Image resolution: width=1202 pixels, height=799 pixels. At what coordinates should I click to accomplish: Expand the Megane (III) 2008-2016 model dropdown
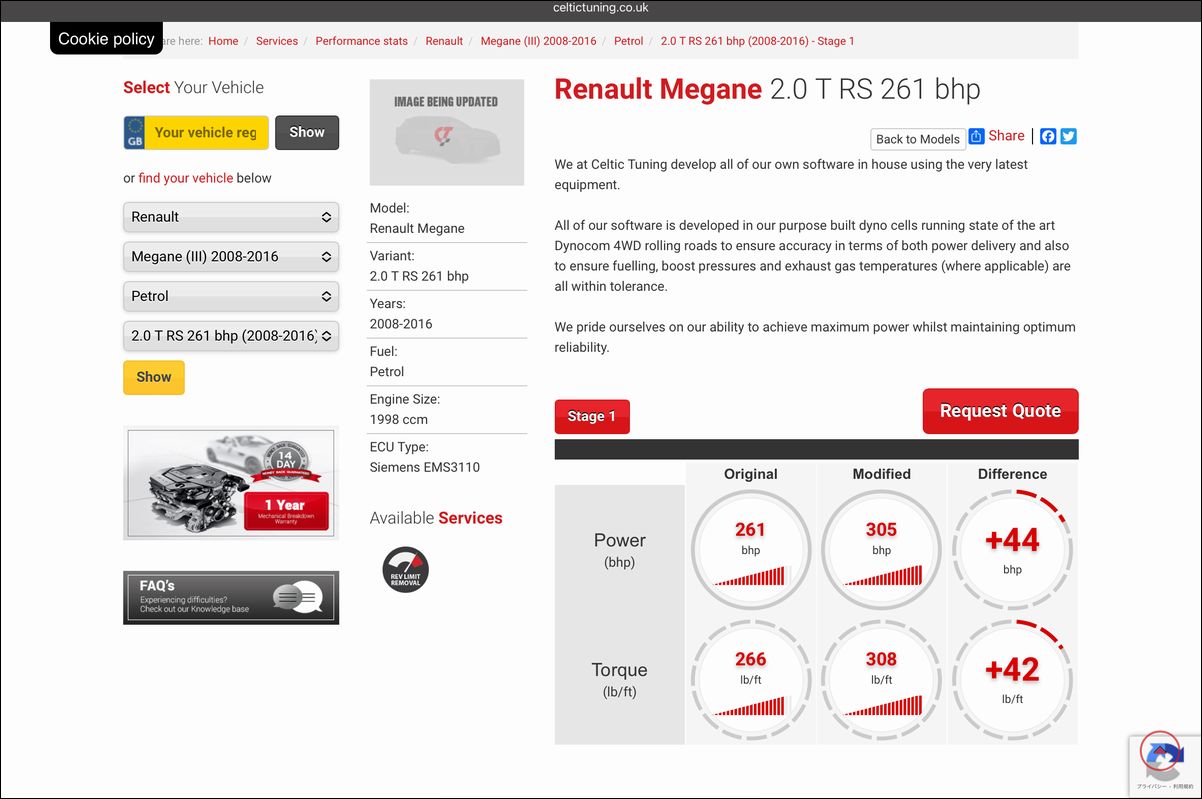point(231,257)
